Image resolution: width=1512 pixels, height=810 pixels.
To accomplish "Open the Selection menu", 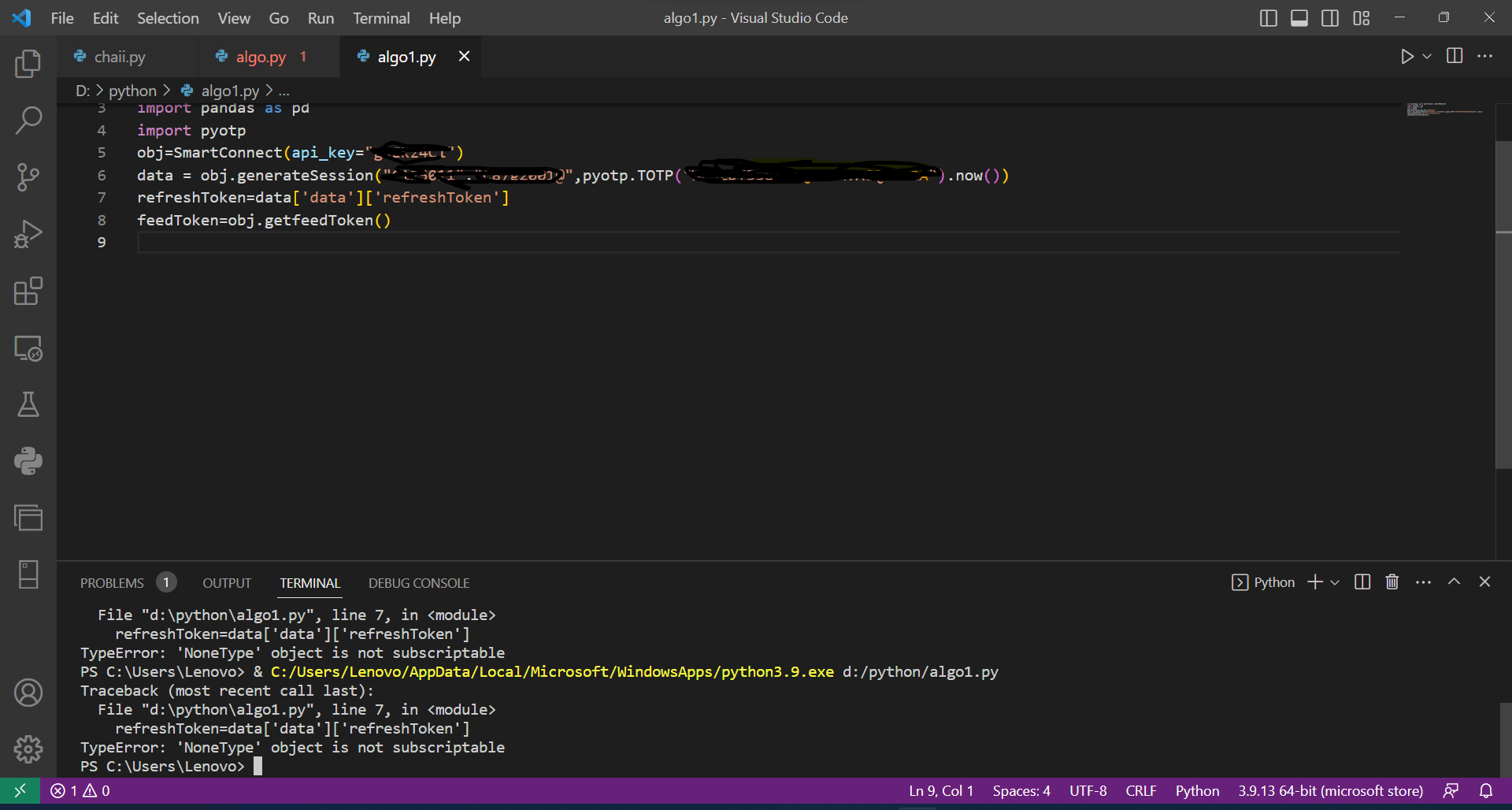I will tap(168, 18).
